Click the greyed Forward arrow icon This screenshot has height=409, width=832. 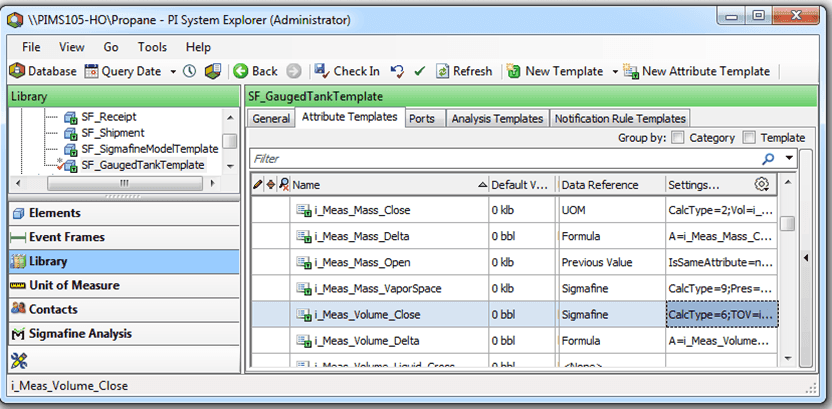294,71
